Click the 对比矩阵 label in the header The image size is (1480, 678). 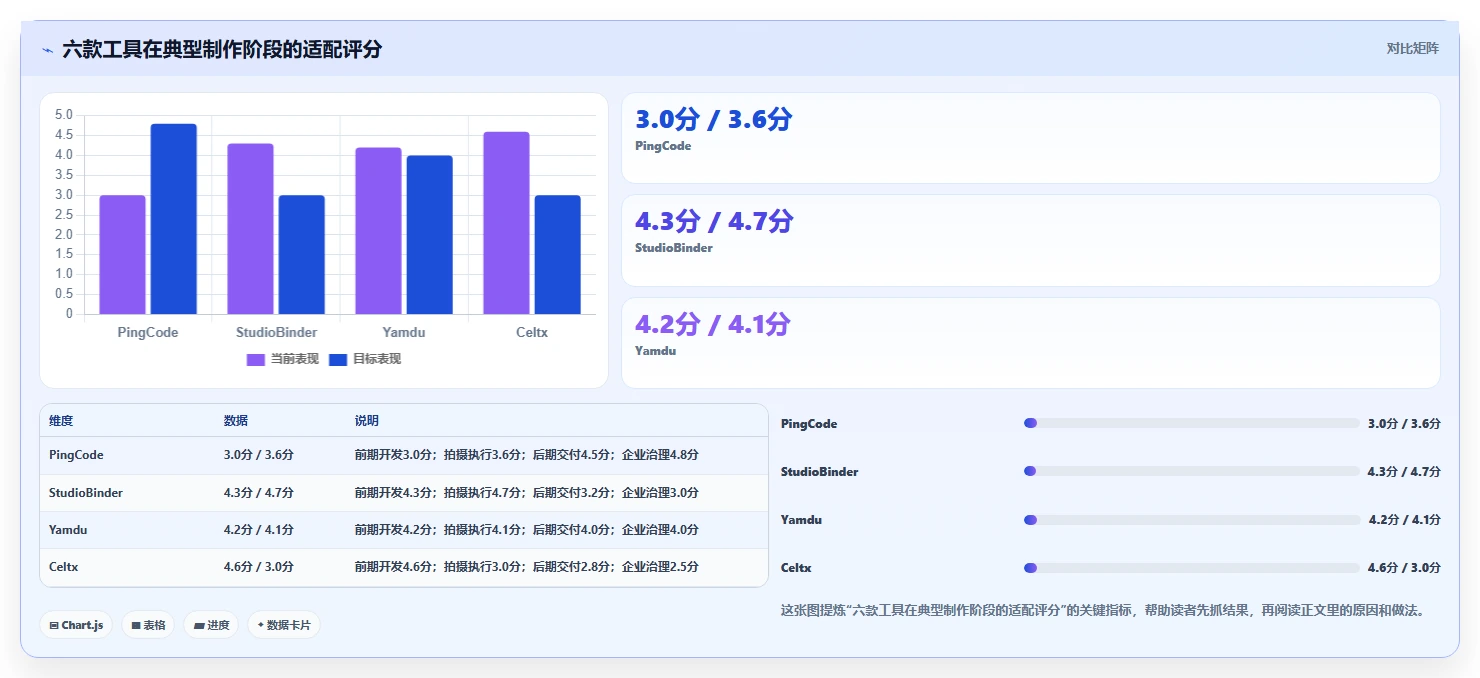coord(1412,48)
